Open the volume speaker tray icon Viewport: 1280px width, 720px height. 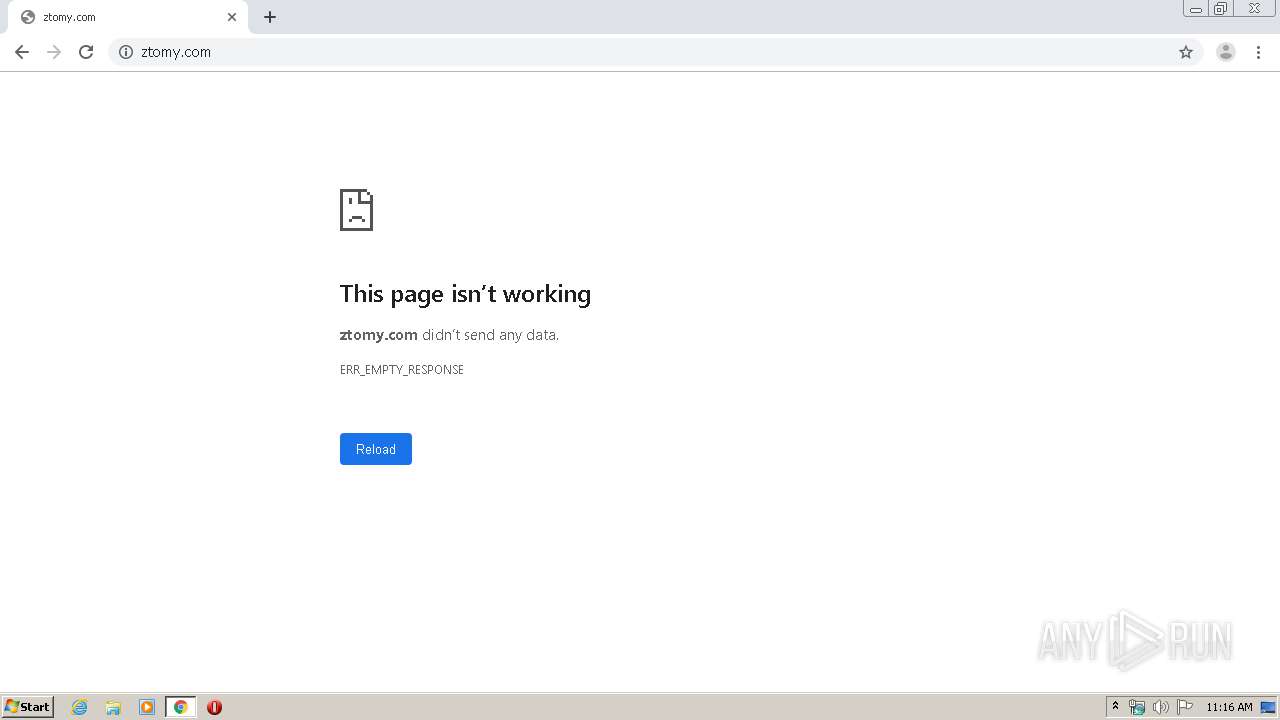coord(1161,707)
